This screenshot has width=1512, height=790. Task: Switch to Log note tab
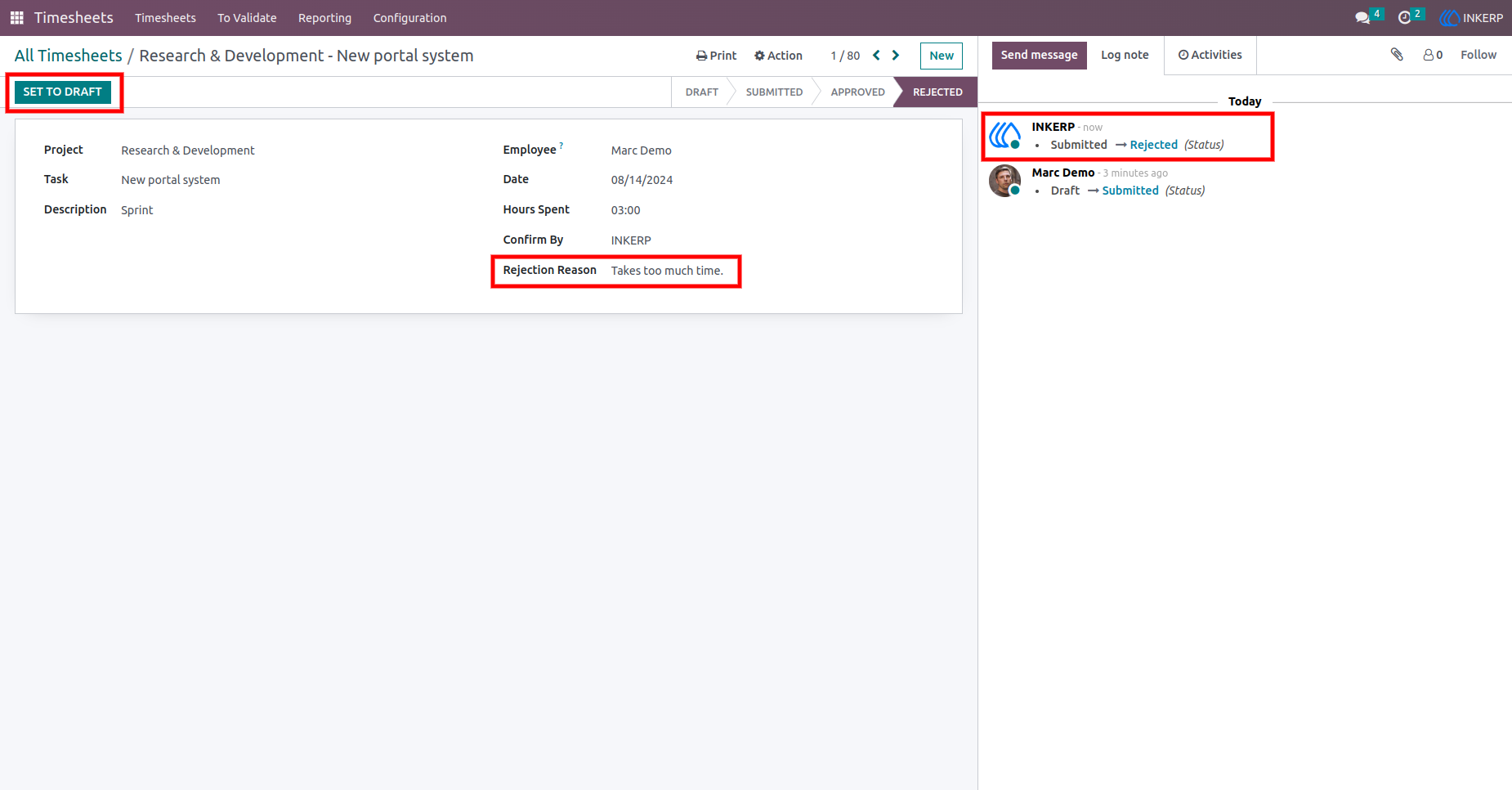click(1125, 55)
